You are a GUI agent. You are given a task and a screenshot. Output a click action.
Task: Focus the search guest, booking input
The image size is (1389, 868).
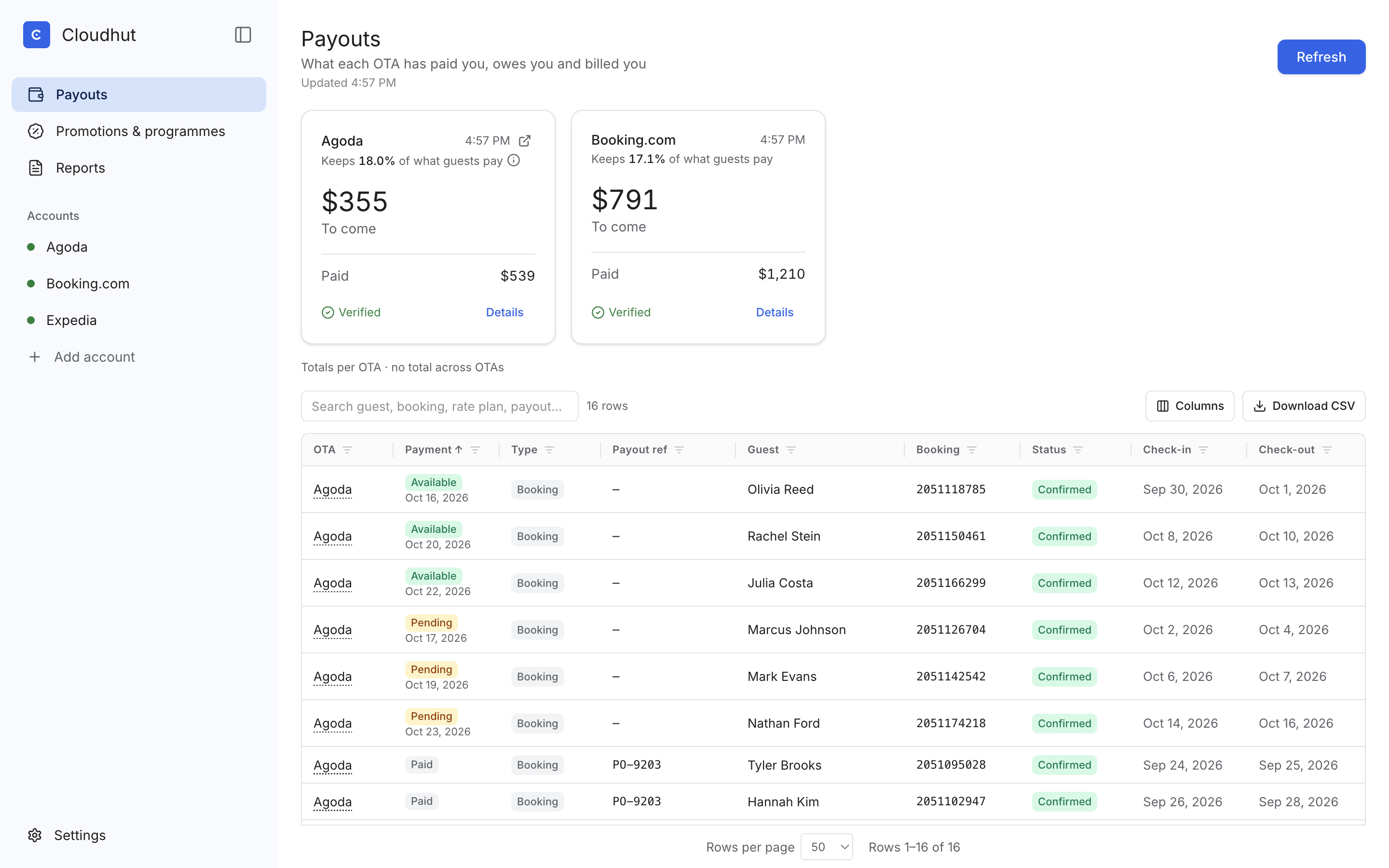pos(440,406)
